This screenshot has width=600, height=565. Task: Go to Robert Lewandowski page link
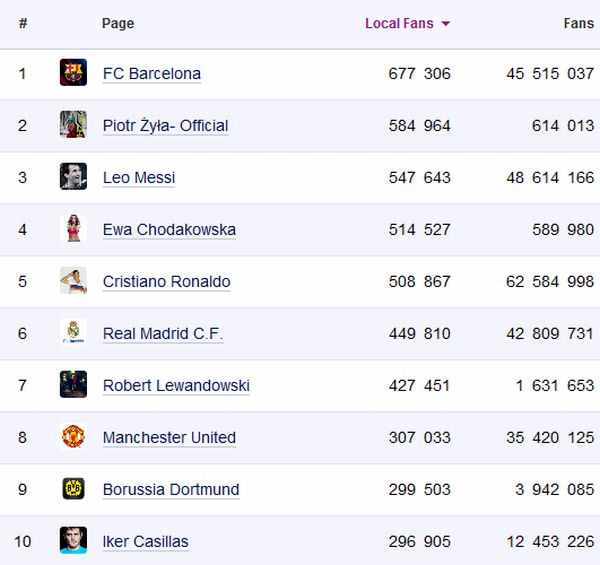pyautogui.click(x=176, y=386)
